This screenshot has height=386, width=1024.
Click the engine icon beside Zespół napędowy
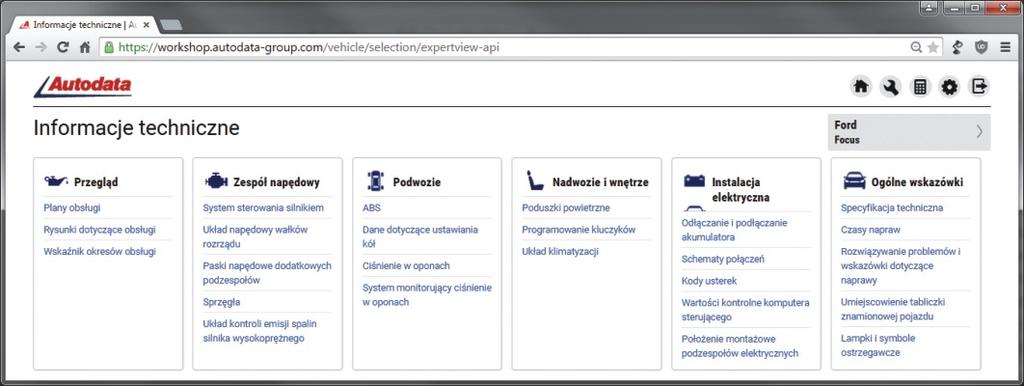pyautogui.click(x=216, y=182)
